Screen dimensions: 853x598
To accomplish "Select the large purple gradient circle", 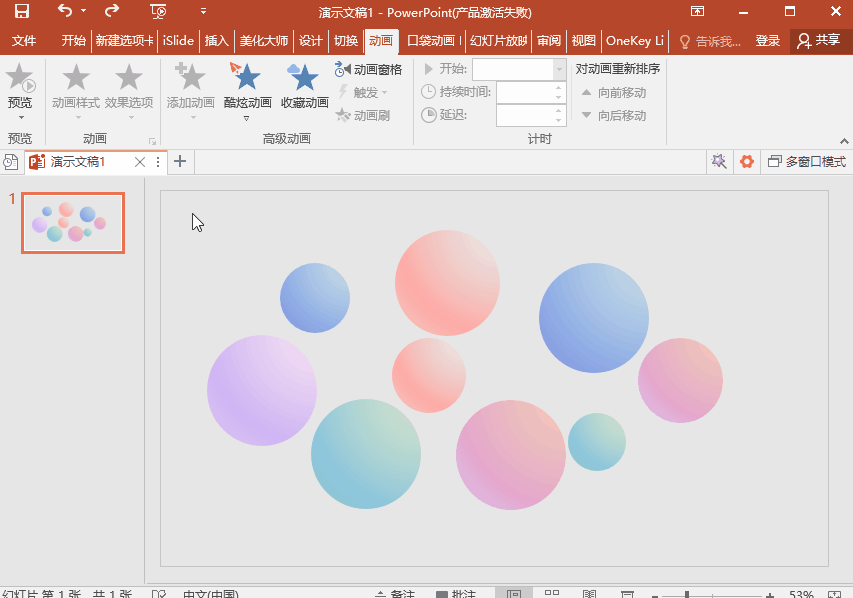I will tap(262, 390).
